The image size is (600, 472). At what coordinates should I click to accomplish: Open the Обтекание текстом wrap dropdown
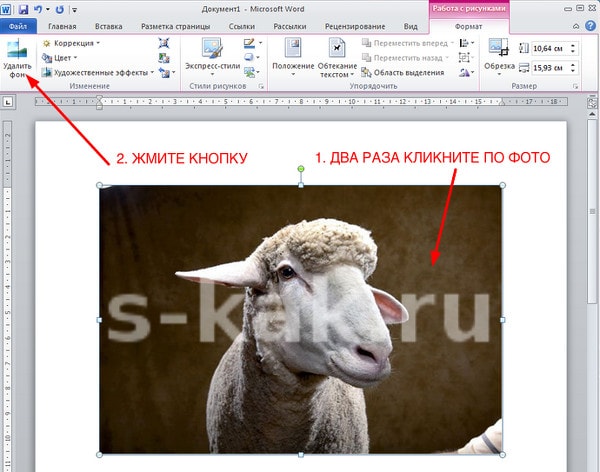tap(352, 74)
